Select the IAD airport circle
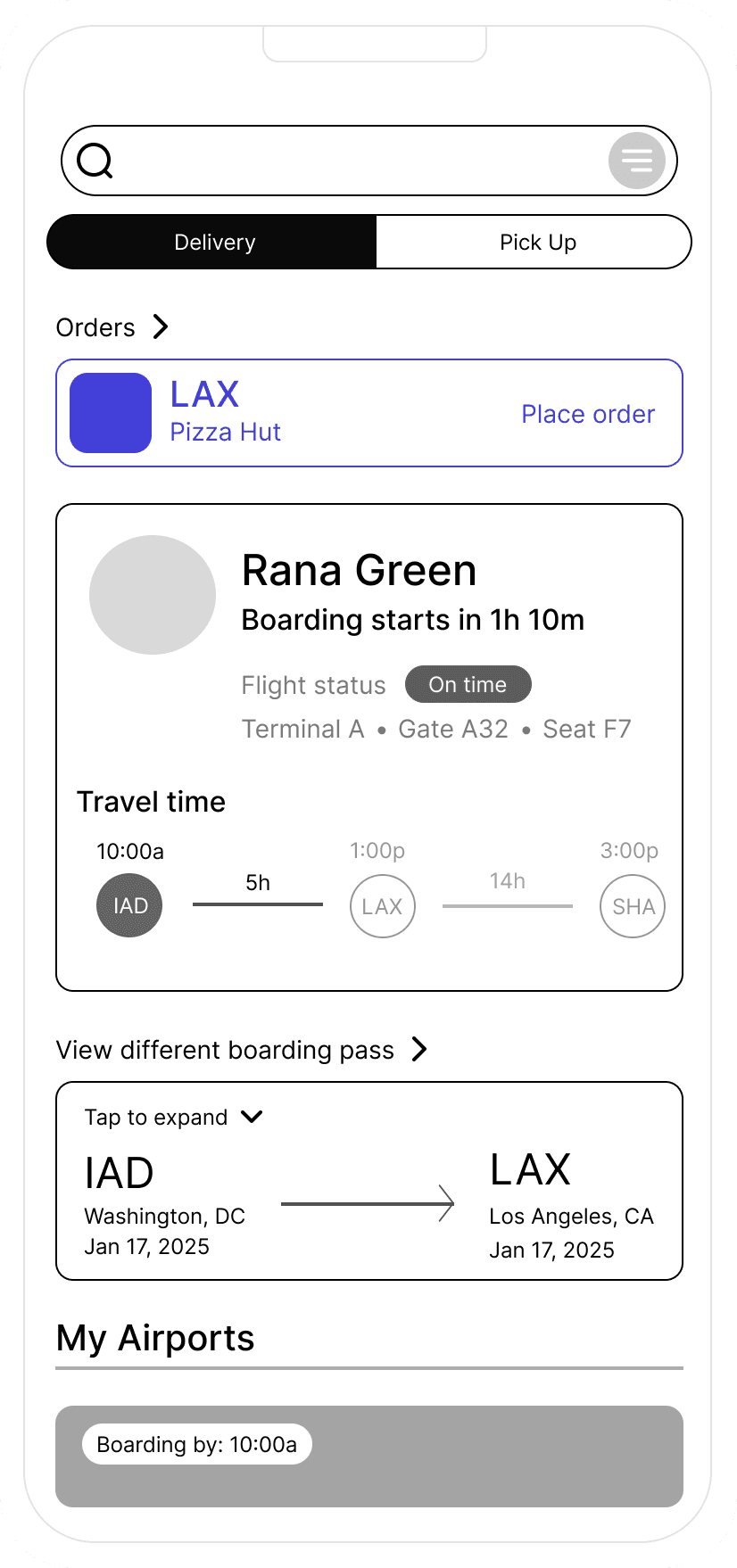The height and width of the screenshot is (1568, 737). (129, 905)
